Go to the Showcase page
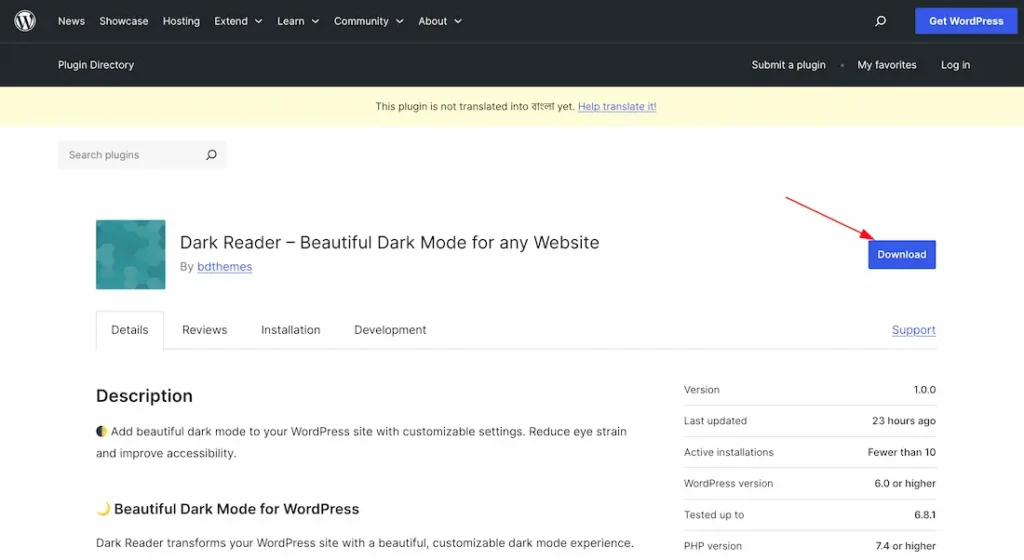Viewport: 1024px width, 560px height. 124,21
